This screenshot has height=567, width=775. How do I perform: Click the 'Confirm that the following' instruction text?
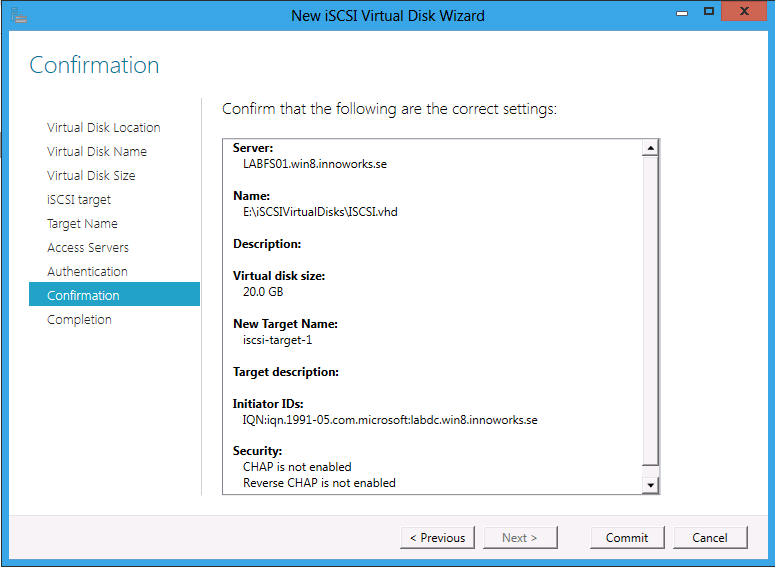pos(389,109)
